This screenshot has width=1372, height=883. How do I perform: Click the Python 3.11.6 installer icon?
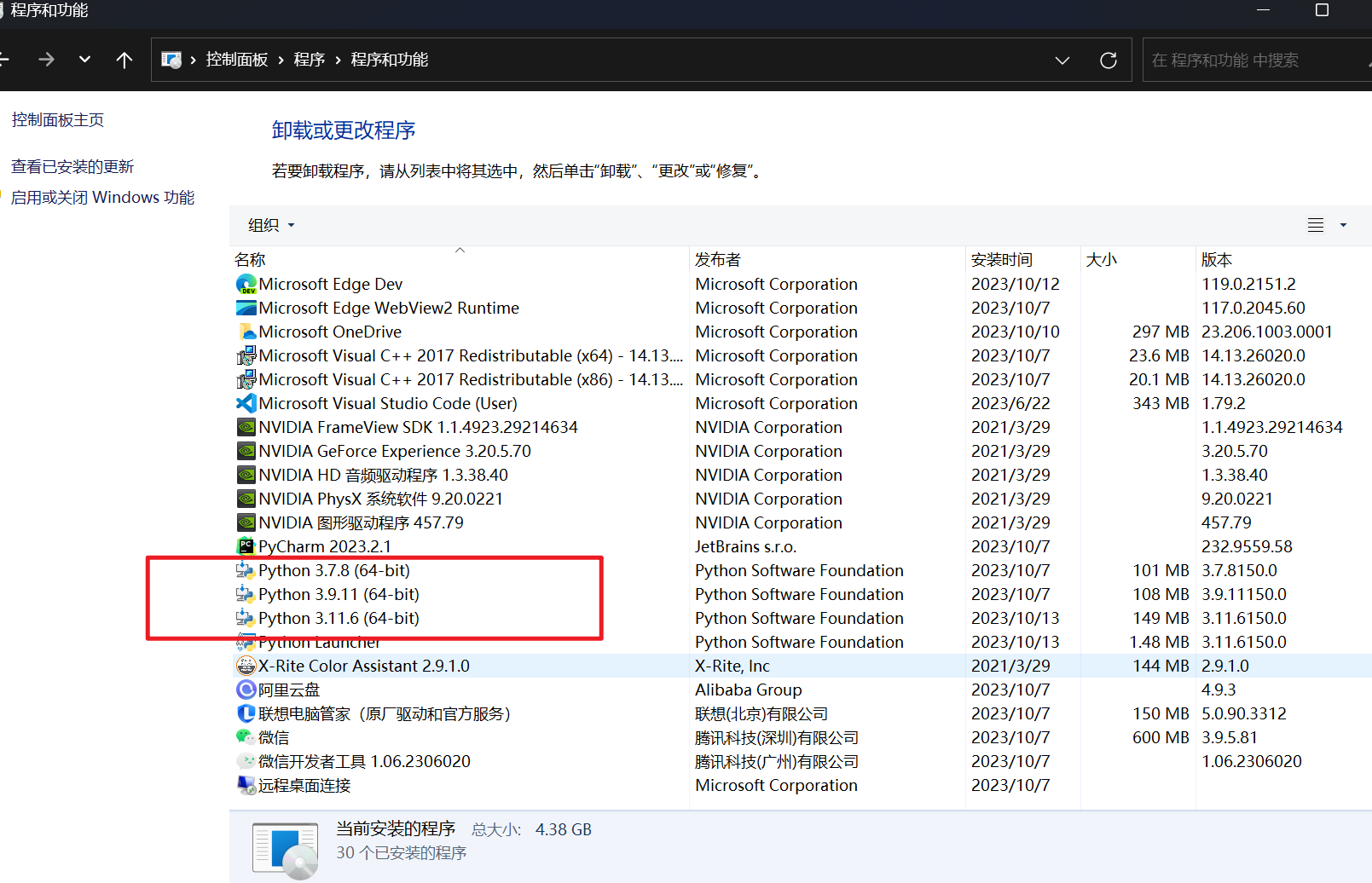[x=246, y=618]
